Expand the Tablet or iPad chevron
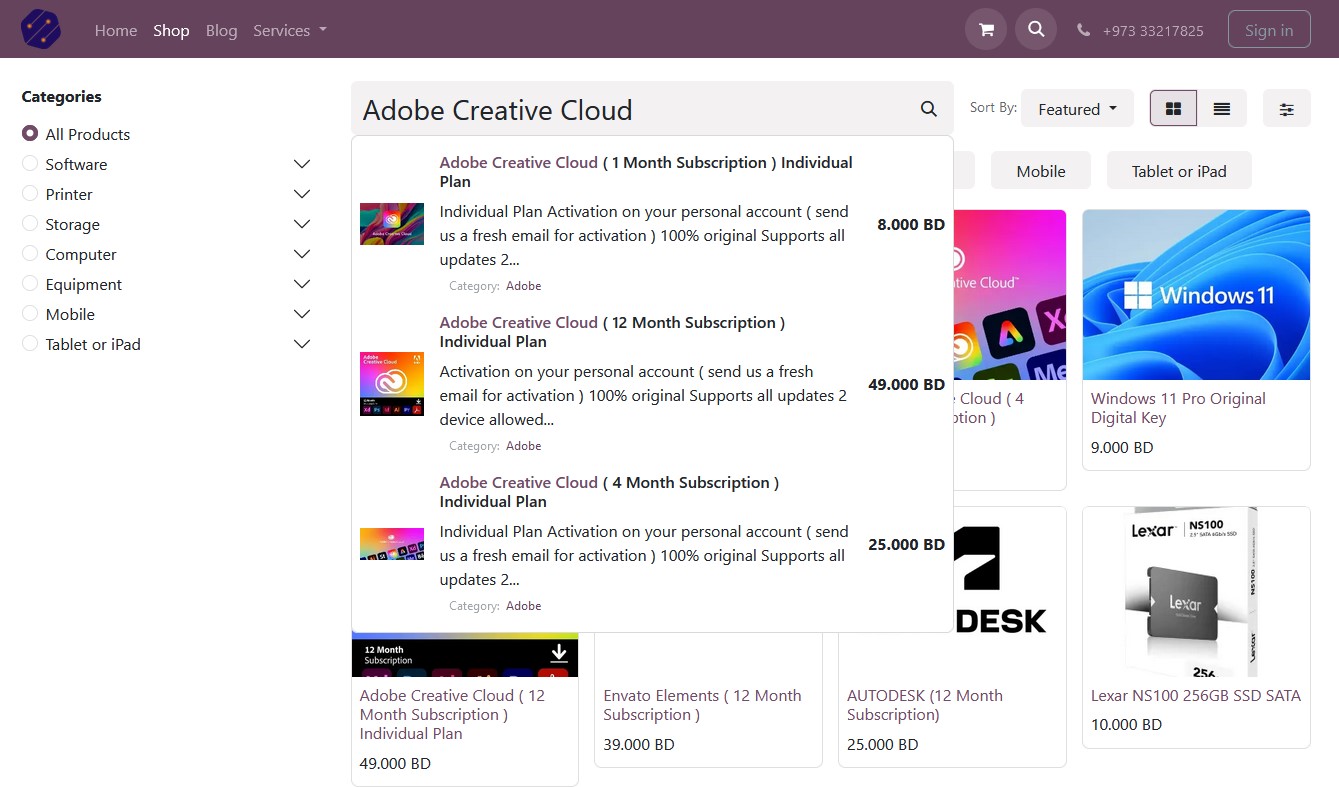 tap(302, 344)
